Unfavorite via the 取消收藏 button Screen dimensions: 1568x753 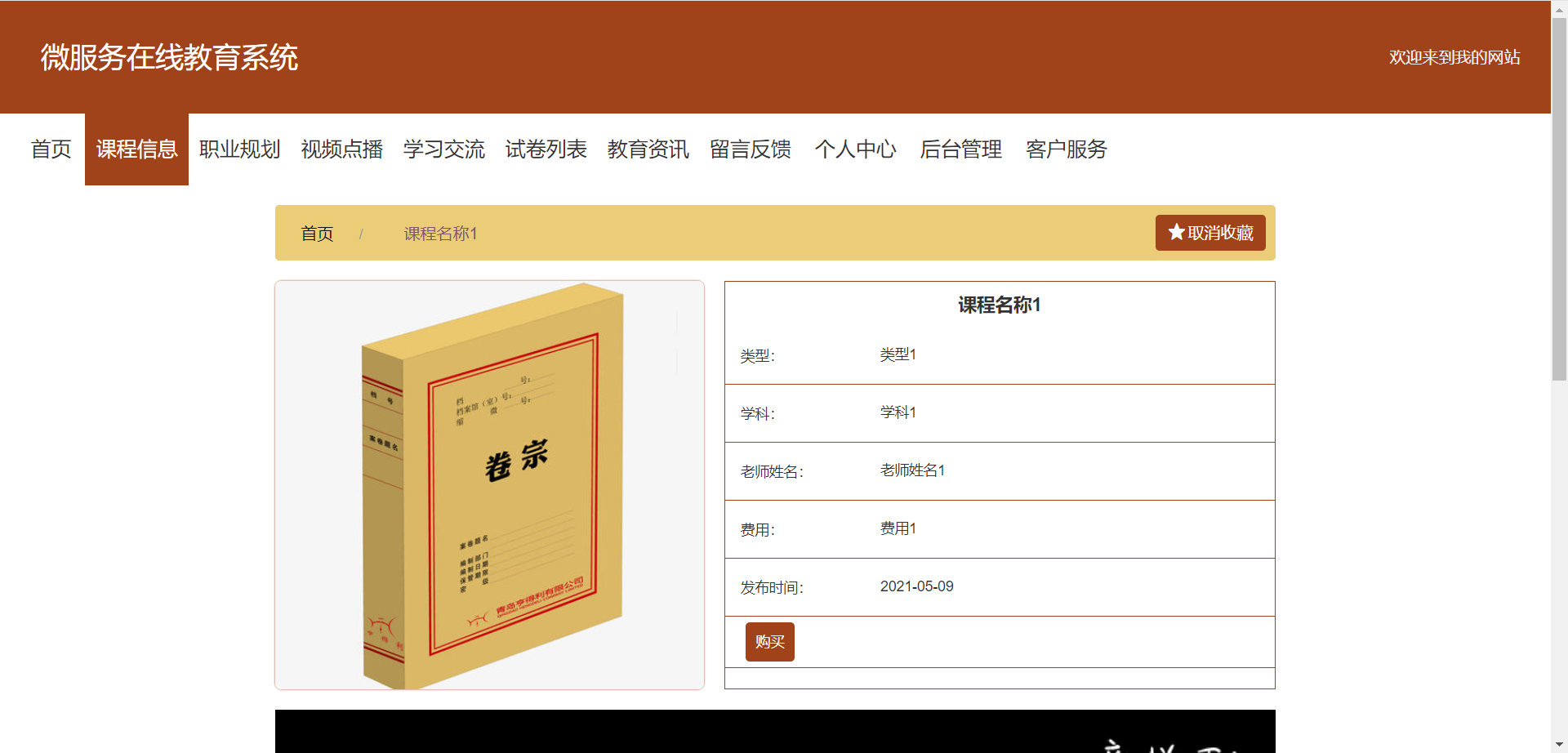pos(1210,232)
